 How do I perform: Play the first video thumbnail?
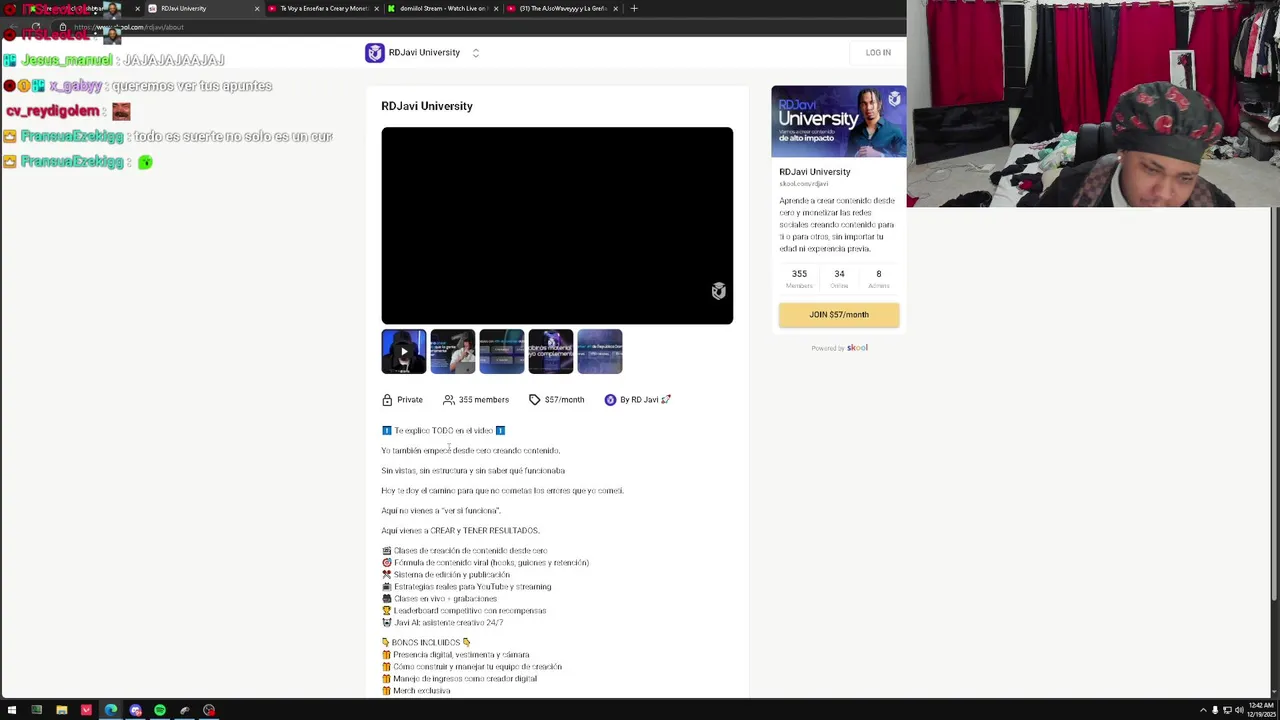pyautogui.click(x=404, y=352)
